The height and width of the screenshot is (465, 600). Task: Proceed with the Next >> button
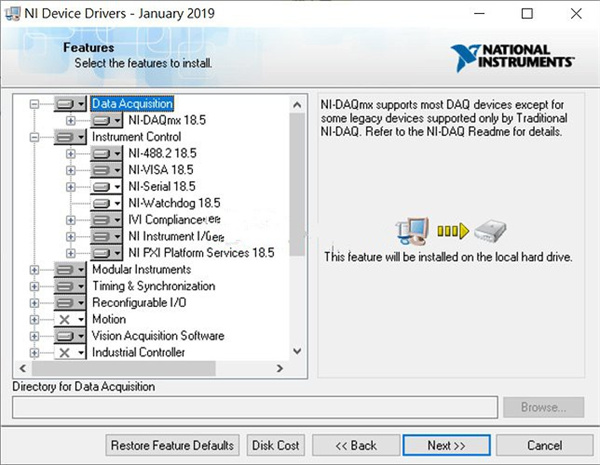coord(447,445)
